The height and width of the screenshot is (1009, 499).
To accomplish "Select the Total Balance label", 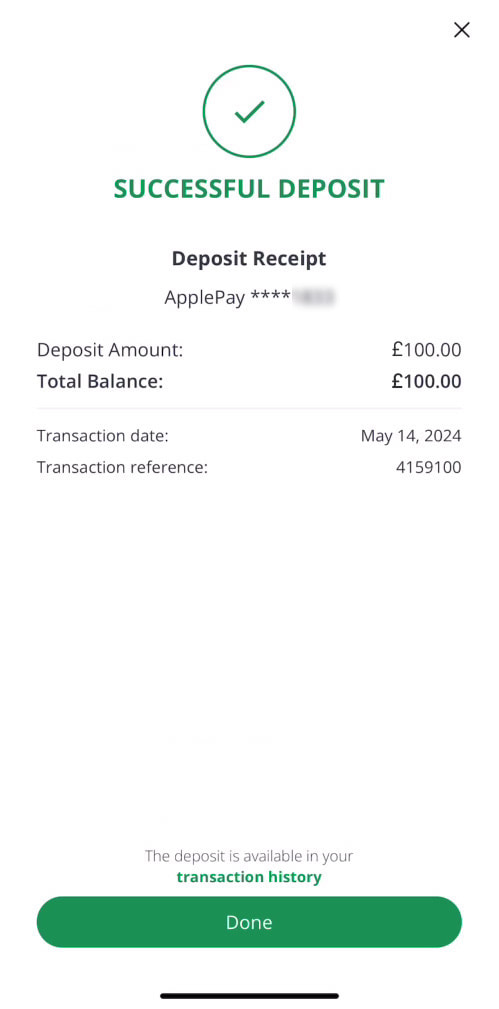I will [x=100, y=382].
